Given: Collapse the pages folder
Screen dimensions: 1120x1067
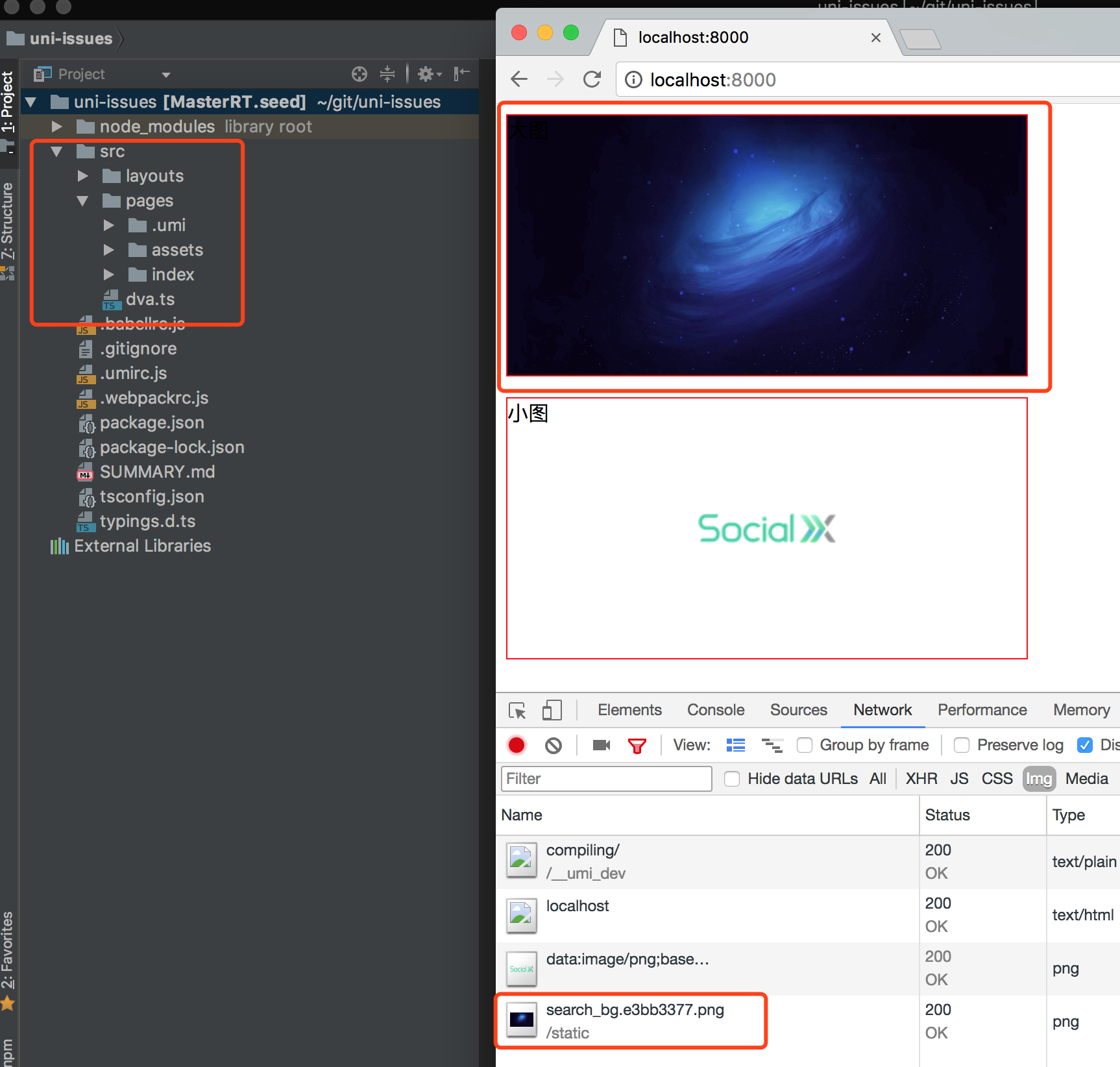Looking at the screenshot, I should 82,201.
